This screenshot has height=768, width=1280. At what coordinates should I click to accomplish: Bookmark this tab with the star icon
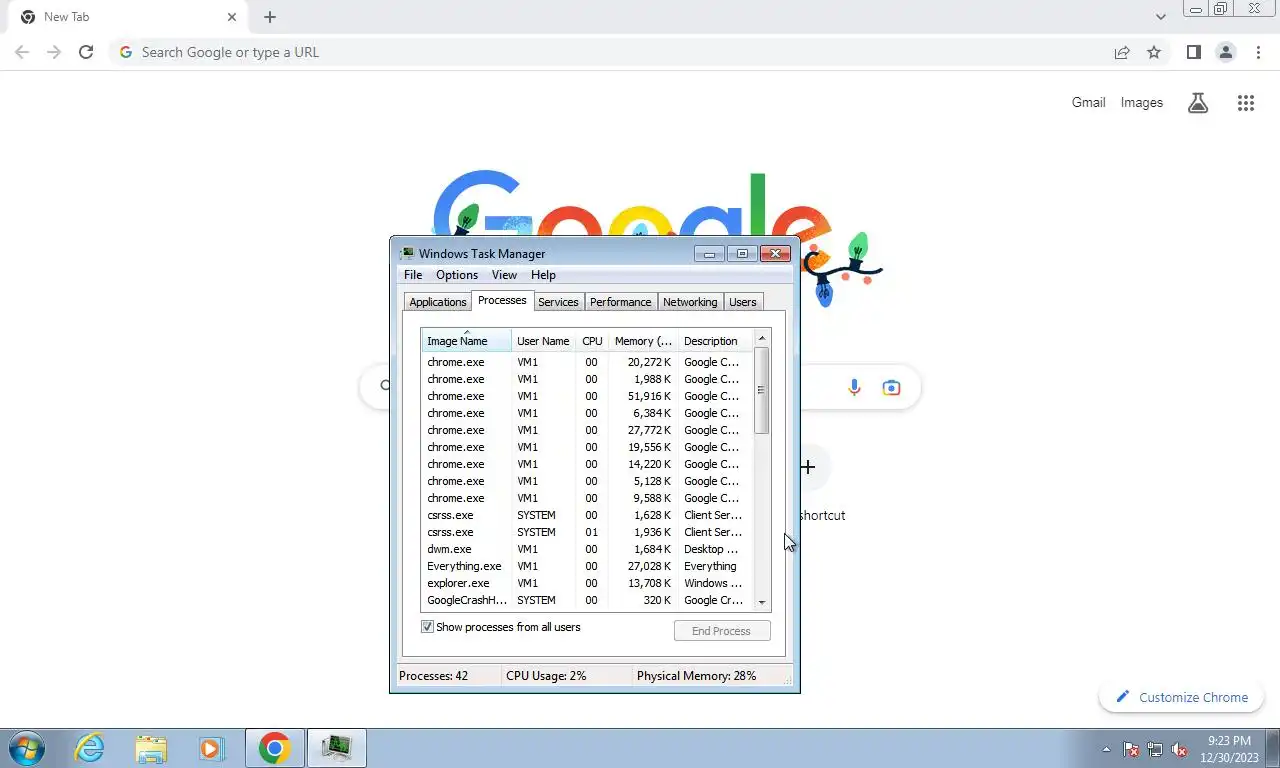coord(1154,52)
